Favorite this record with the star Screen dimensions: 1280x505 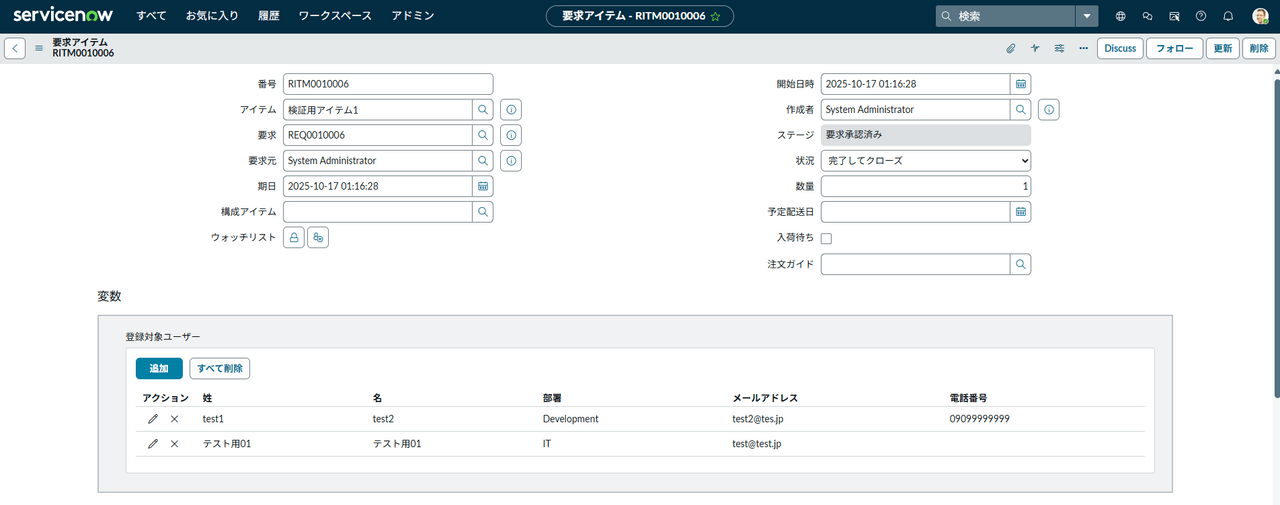(715, 16)
